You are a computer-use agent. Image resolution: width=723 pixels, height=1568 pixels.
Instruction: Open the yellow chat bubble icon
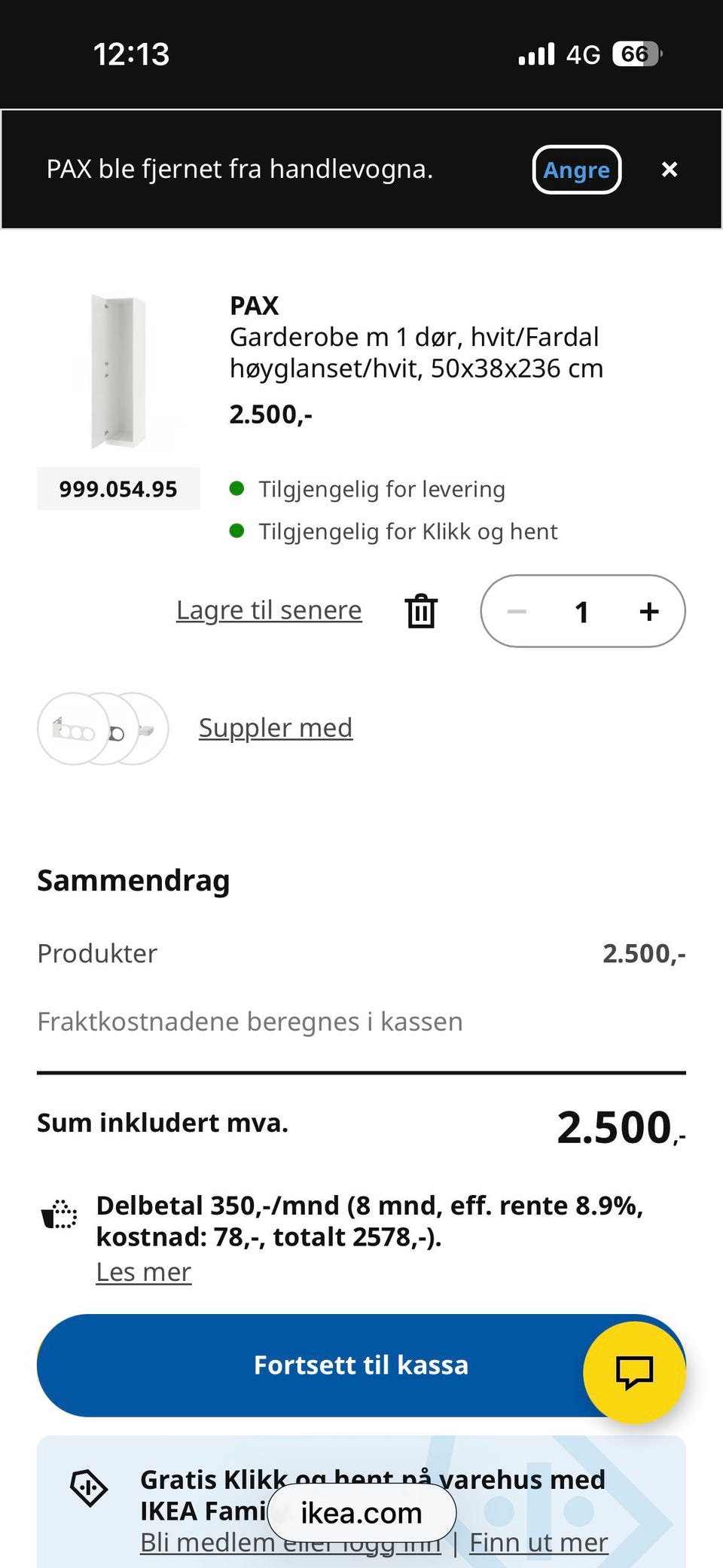point(634,1372)
